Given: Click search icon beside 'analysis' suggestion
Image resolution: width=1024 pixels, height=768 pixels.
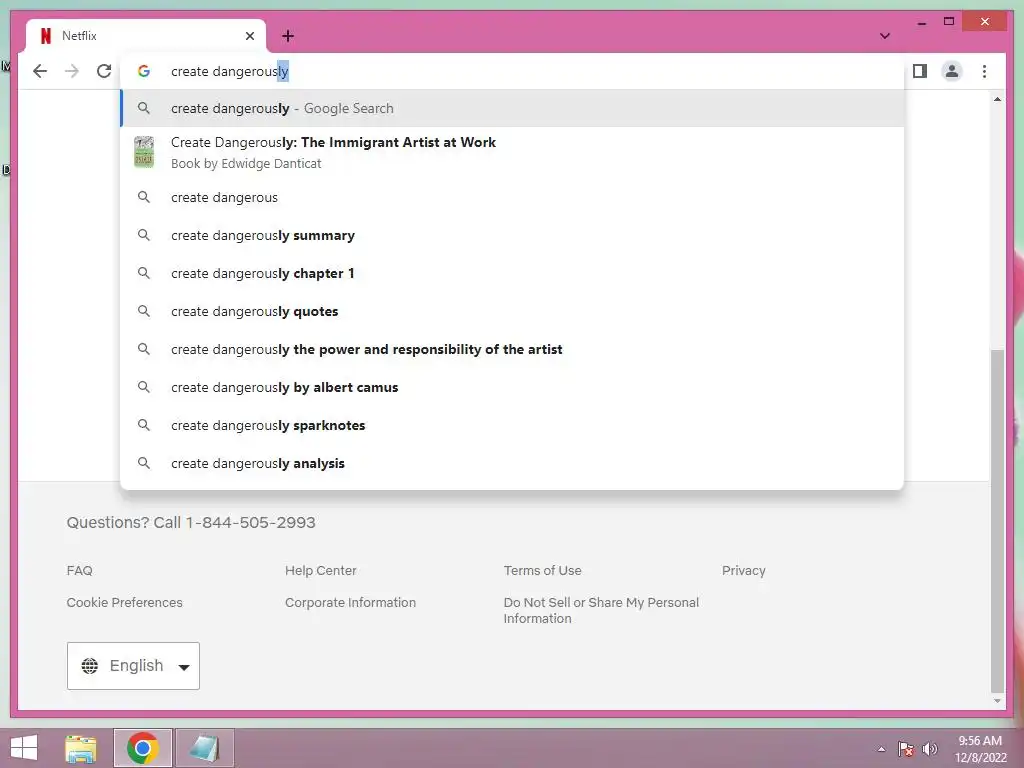Looking at the screenshot, I should [144, 463].
